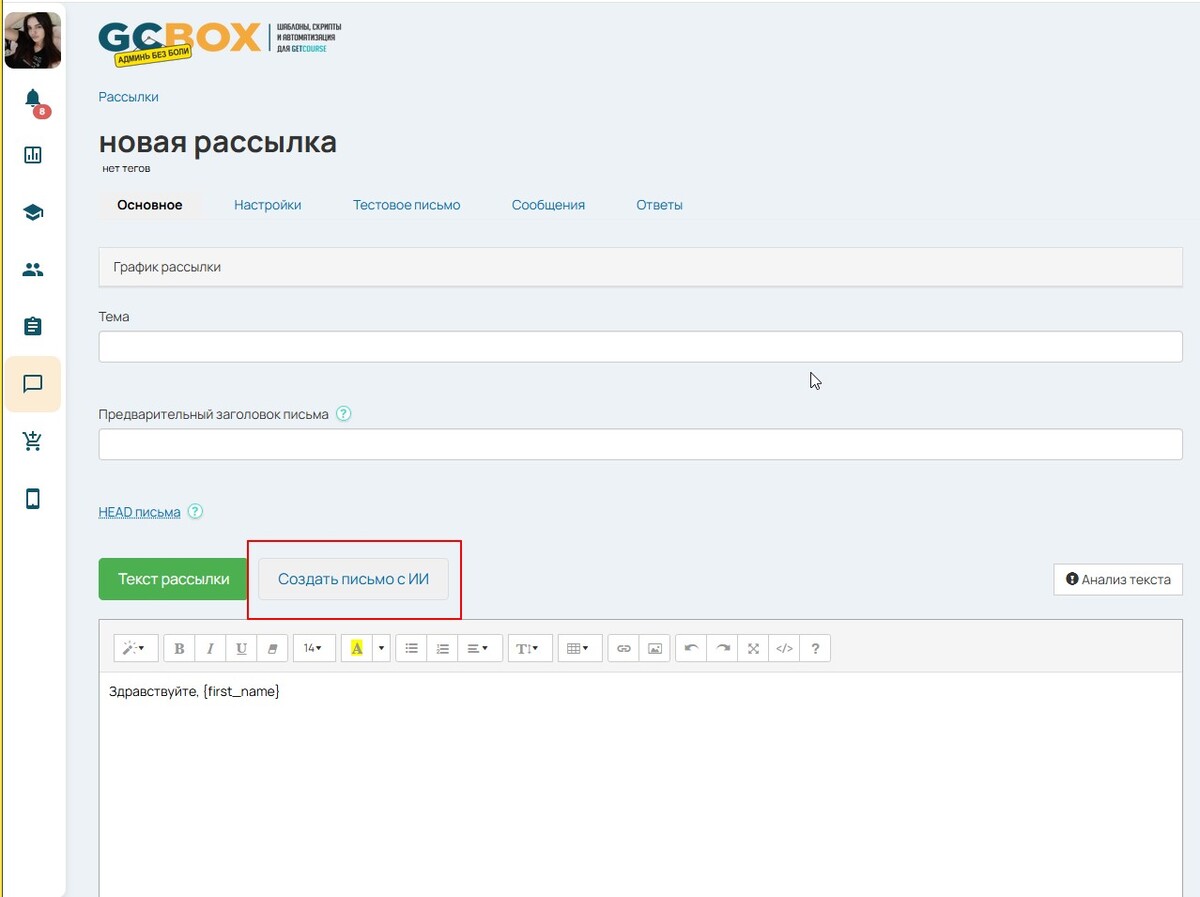1200x897 pixels.
Task: Apply the yellow highlight text color
Action: pos(357,649)
